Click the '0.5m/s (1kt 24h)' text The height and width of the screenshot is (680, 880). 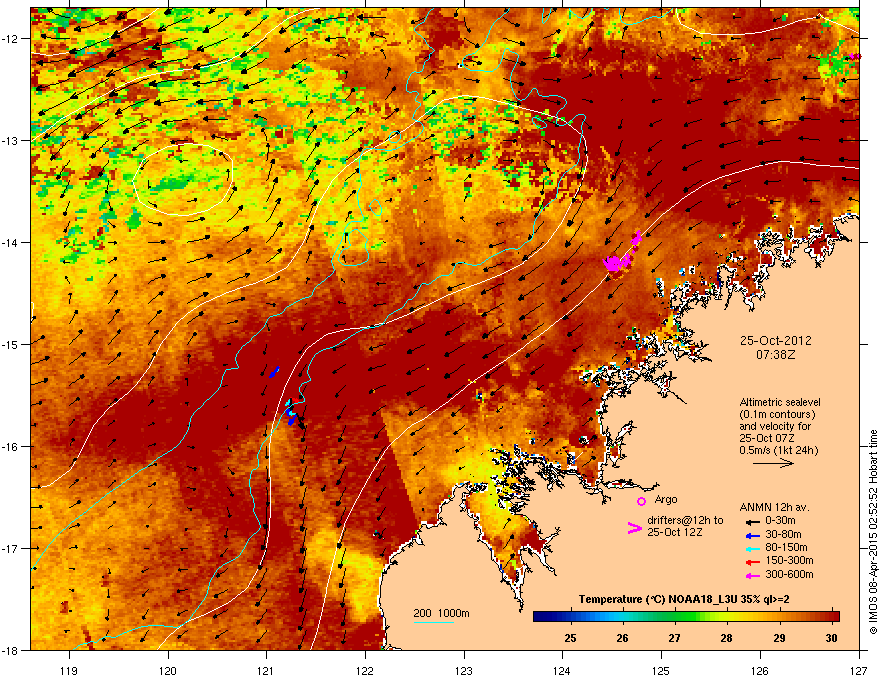tap(778, 450)
